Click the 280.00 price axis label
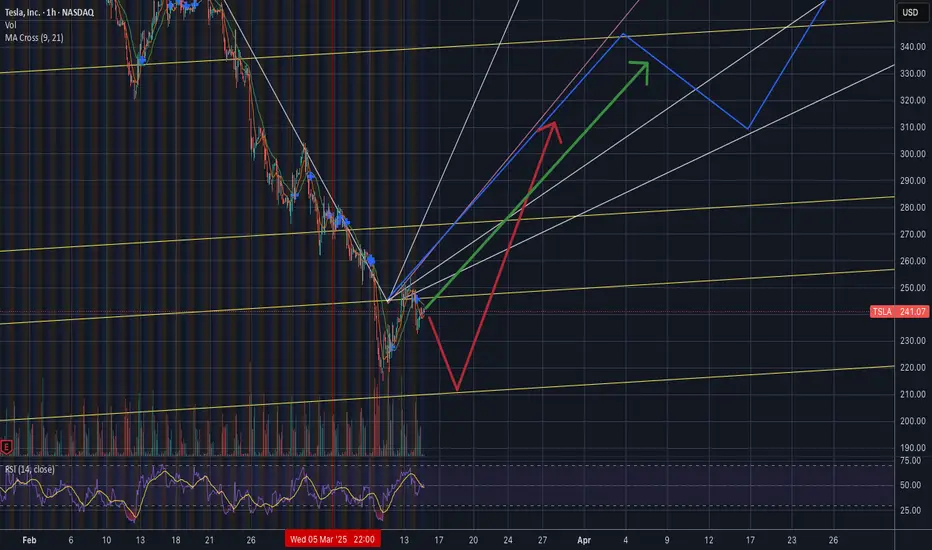This screenshot has width=932, height=550. pos(912,208)
